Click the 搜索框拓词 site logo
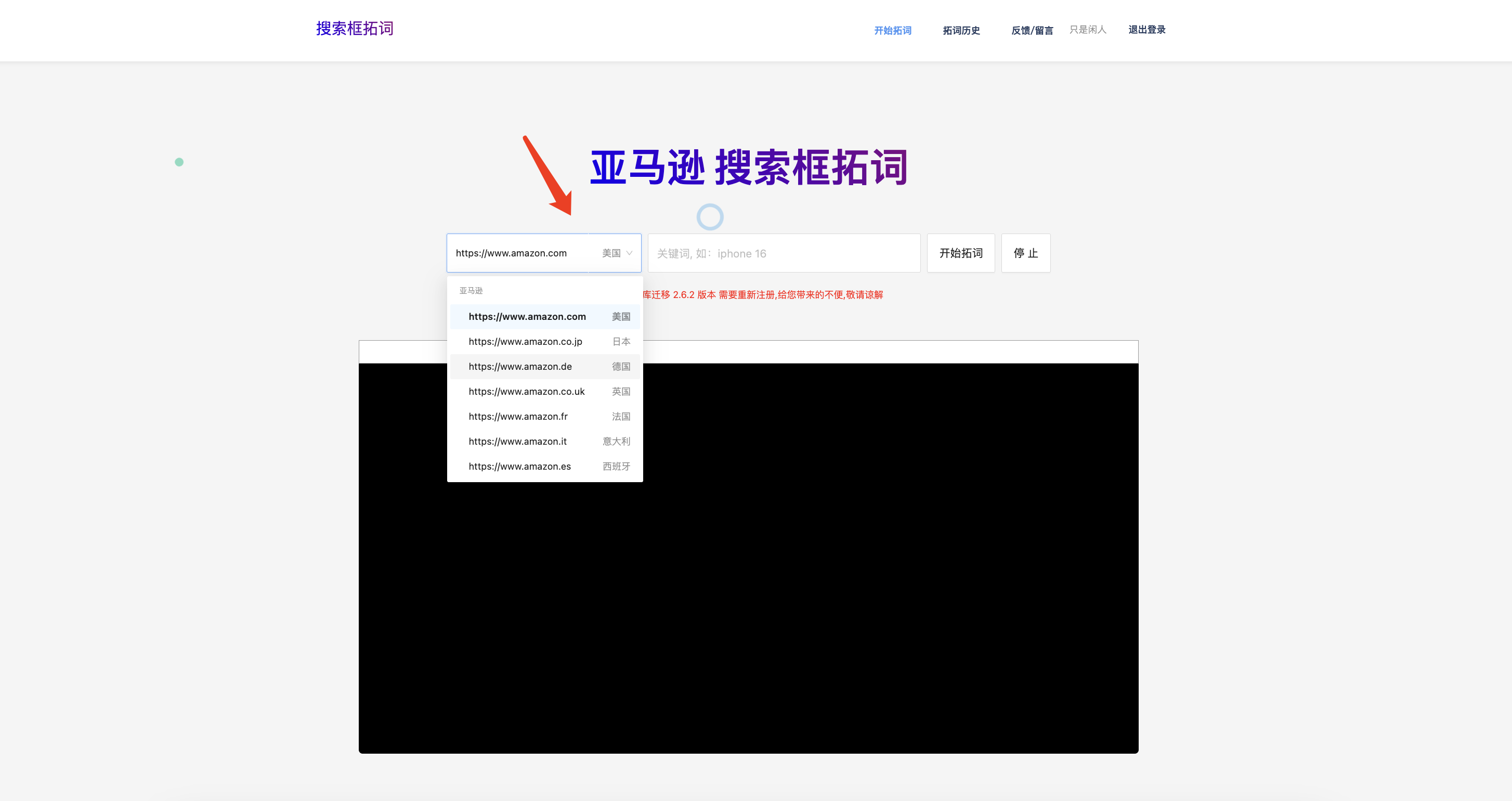 355,28
